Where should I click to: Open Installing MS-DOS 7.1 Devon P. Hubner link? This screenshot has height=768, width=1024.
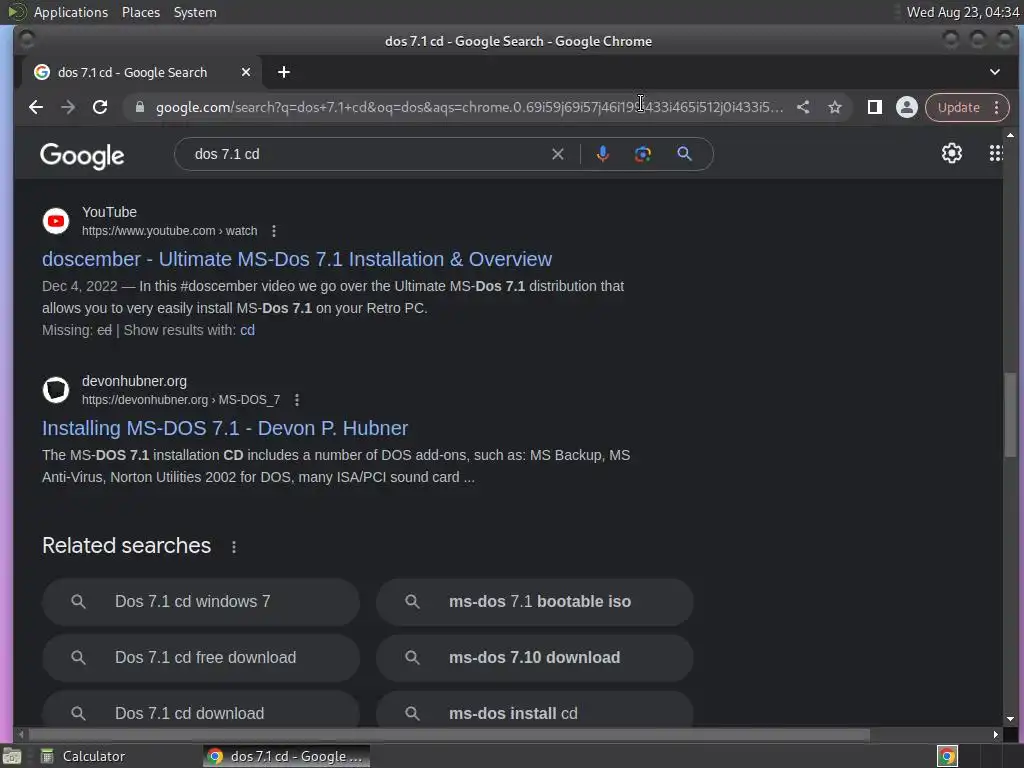click(225, 428)
